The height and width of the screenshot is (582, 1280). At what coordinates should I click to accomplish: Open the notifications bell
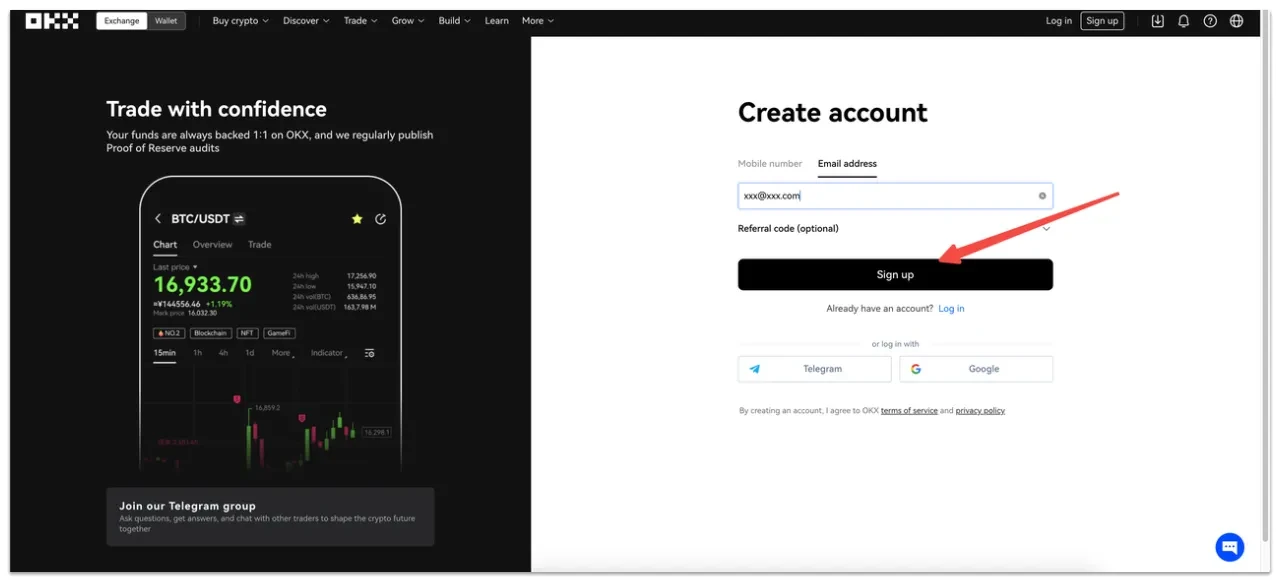pos(1184,20)
